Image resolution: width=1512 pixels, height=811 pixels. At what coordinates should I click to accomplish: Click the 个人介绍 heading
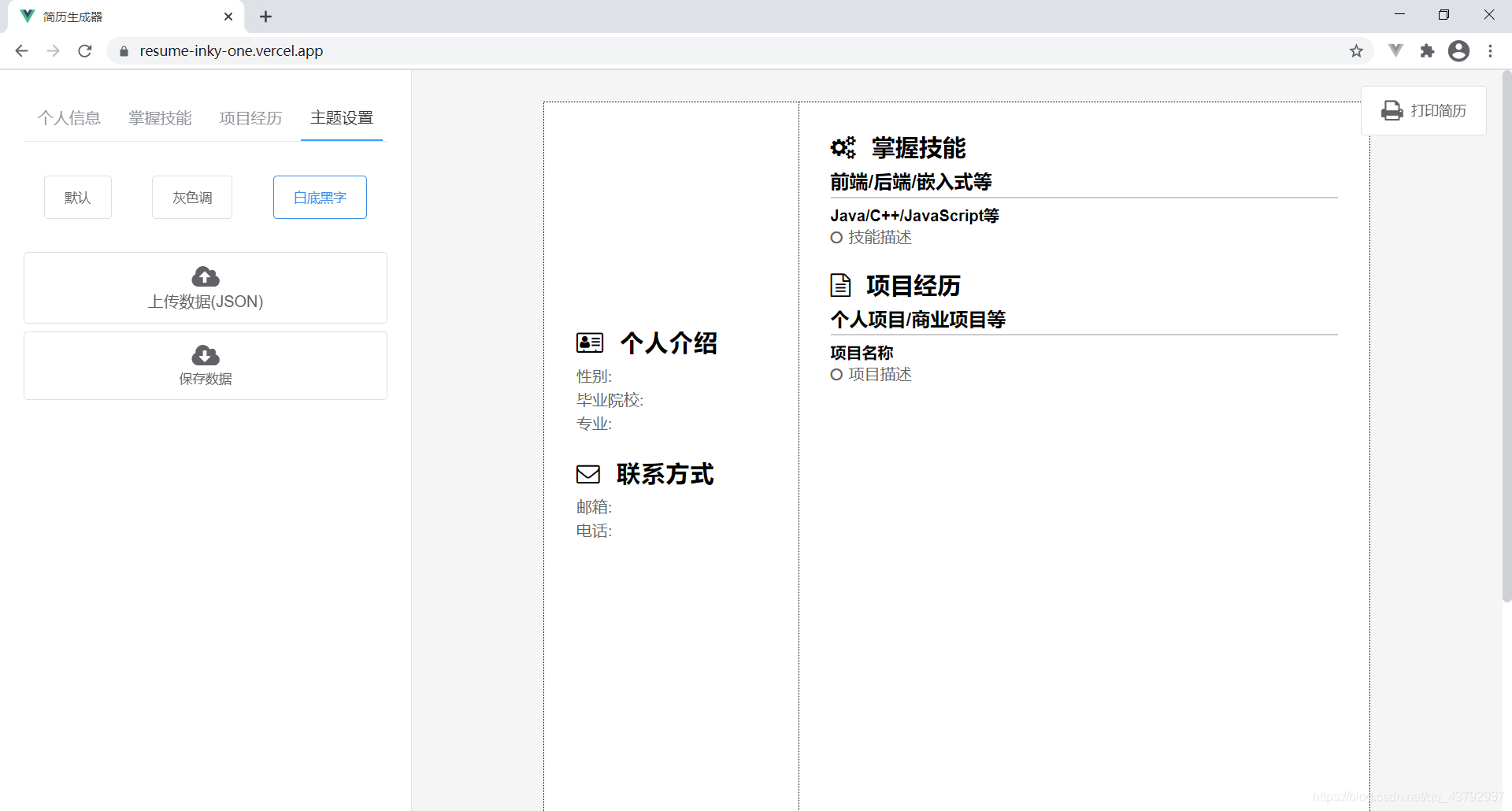669,343
